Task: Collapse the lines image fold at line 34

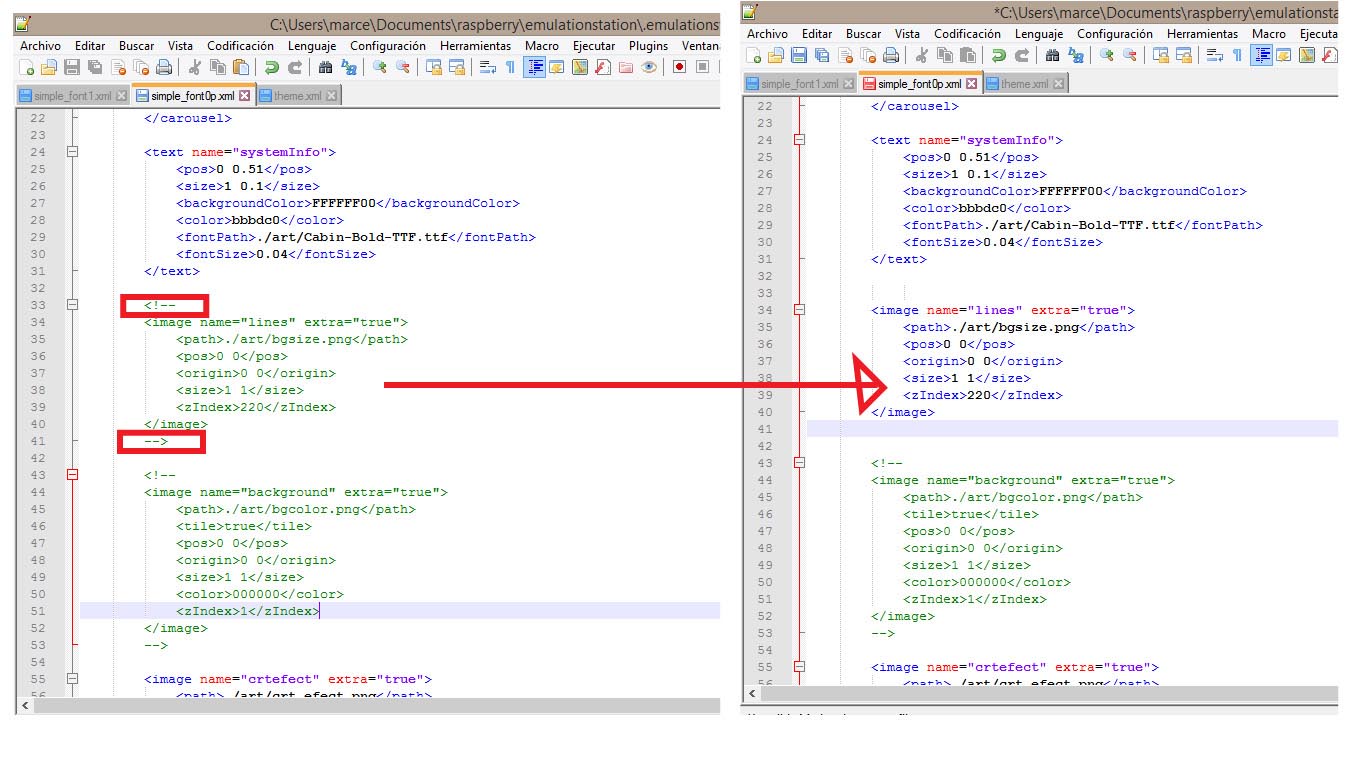Action: point(798,310)
